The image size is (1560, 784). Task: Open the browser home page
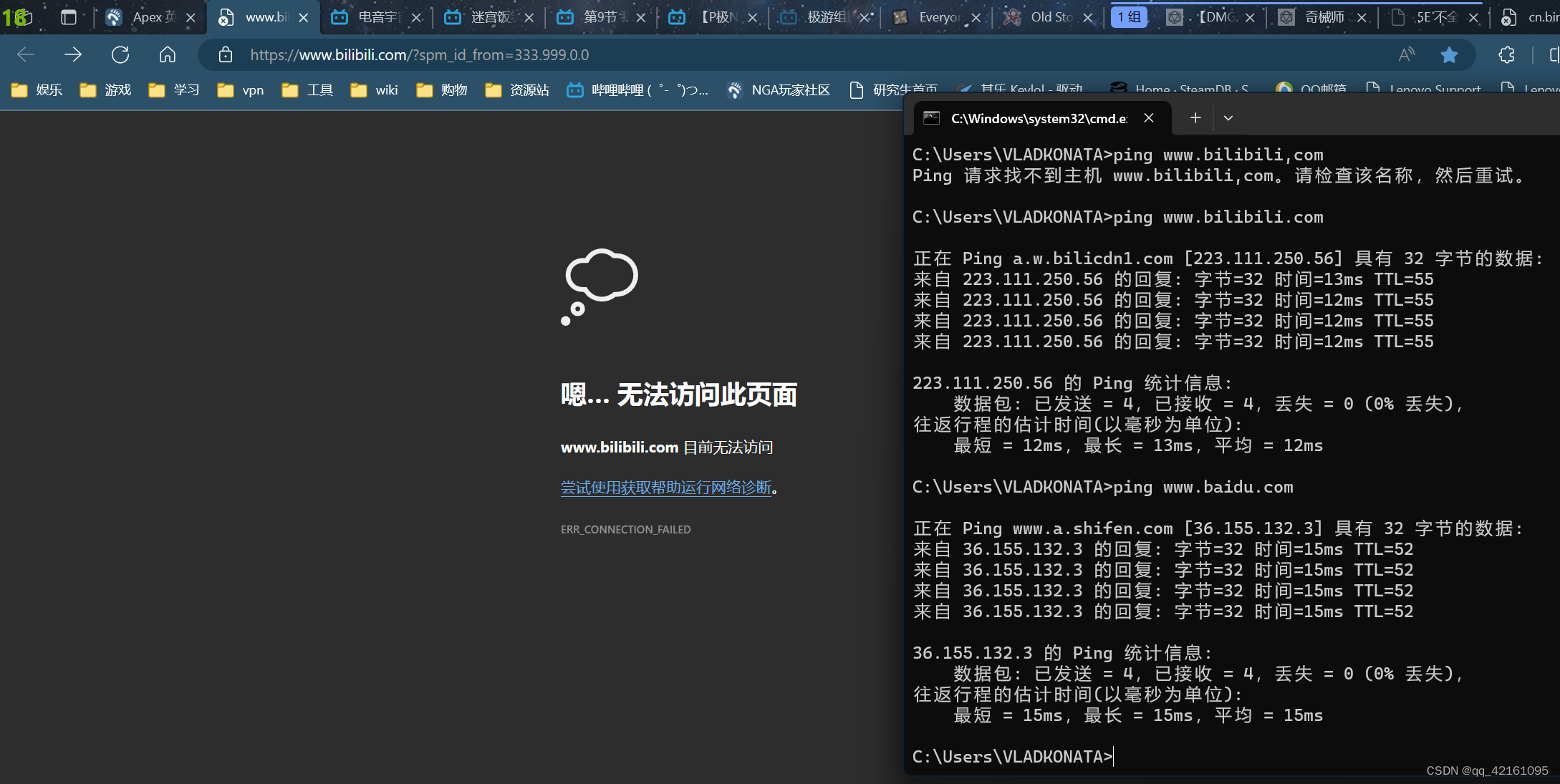tap(168, 54)
